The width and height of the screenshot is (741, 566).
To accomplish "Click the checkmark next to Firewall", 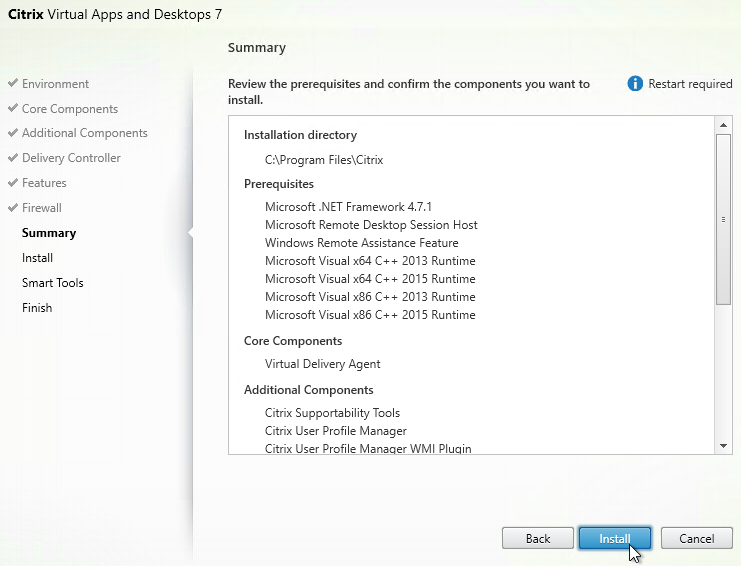I will (x=13, y=207).
